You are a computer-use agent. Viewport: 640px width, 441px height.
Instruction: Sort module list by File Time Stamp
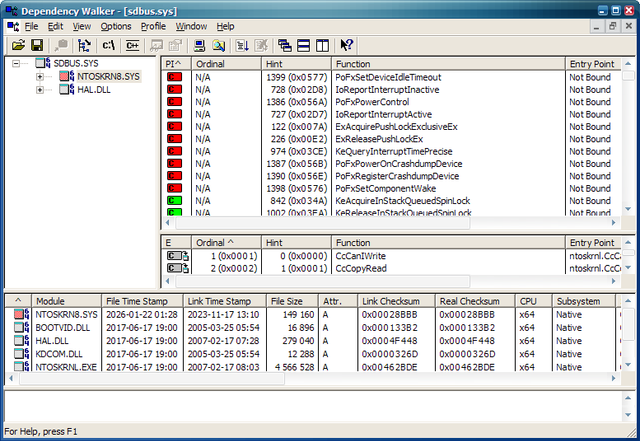[142, 301]
